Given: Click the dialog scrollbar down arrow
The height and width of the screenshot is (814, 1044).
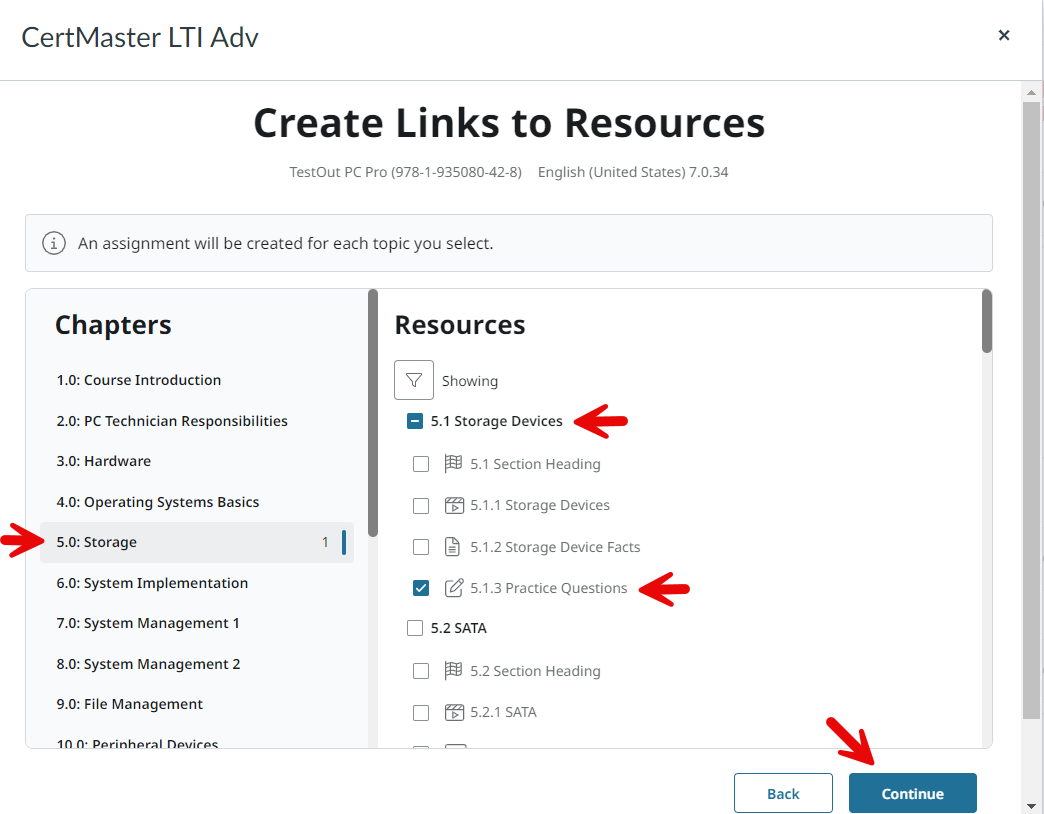Looking at the screenshot, I should pos(1031,807).
